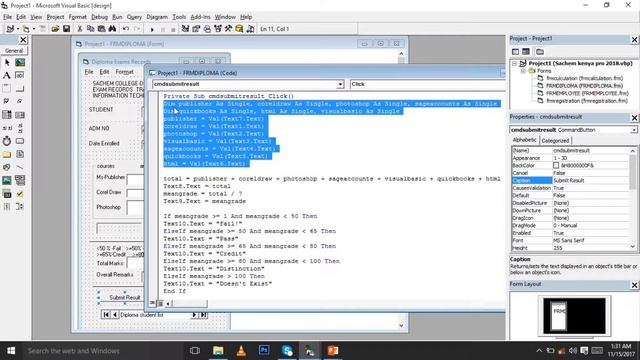Click the Caption property row
Image resolution: width=640 pixels, height=360 pixels.
tap(571, 180)
